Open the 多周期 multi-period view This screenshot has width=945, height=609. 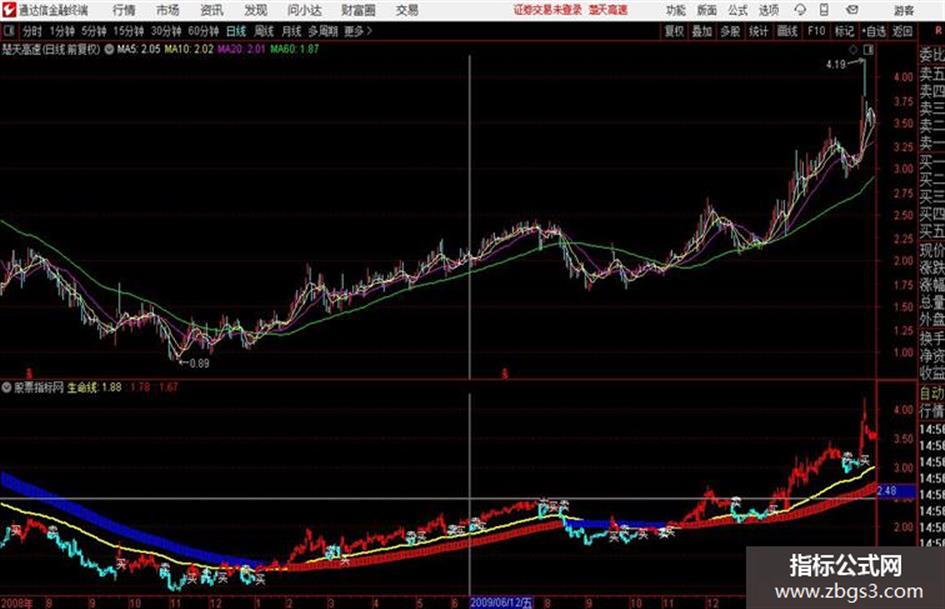pos(323,31)
